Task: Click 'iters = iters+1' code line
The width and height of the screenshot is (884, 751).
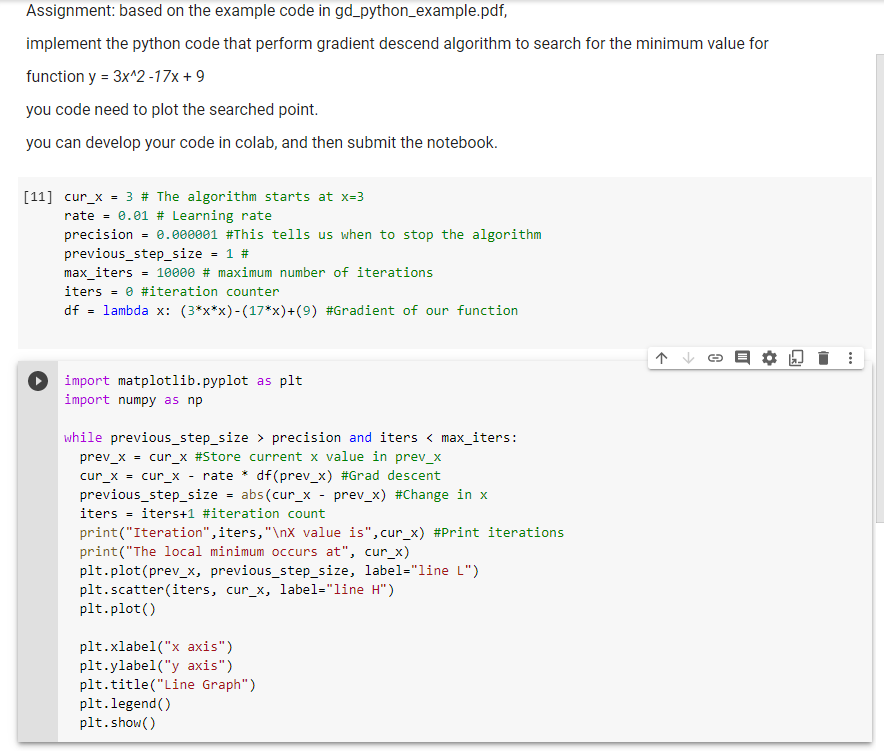Action: [202, 514]
